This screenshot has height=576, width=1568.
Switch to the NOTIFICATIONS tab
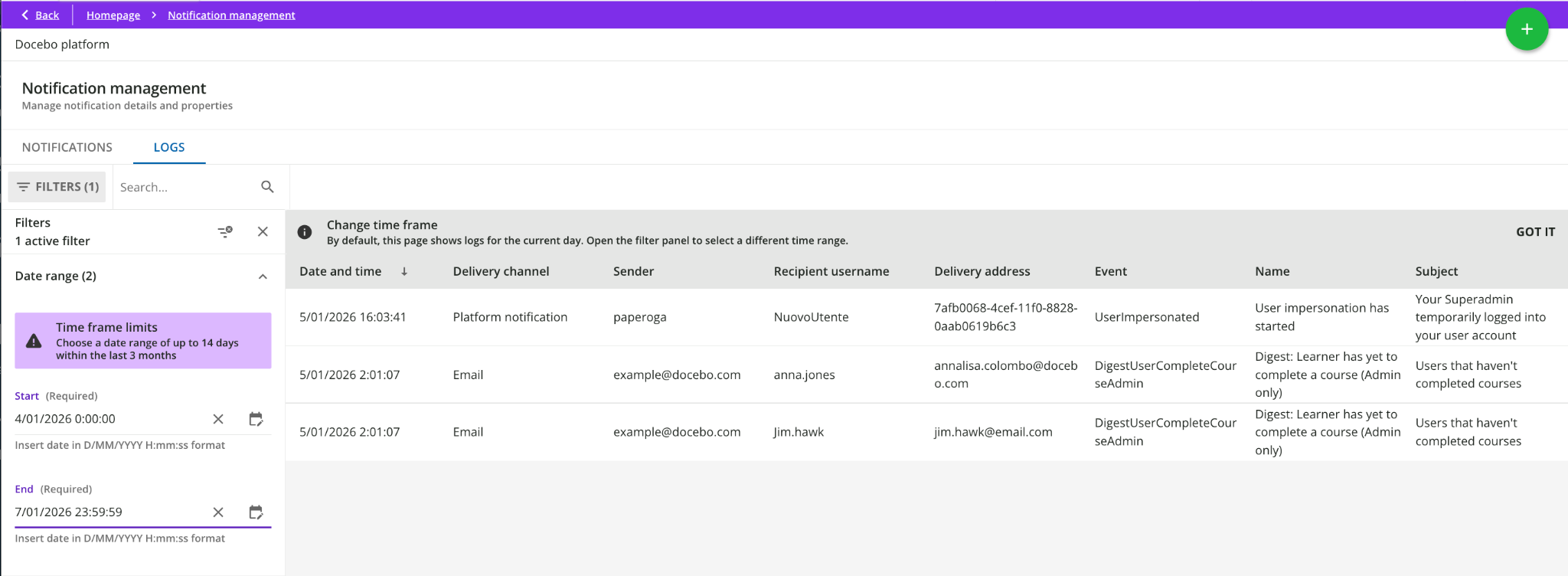(x=67, y=147)
